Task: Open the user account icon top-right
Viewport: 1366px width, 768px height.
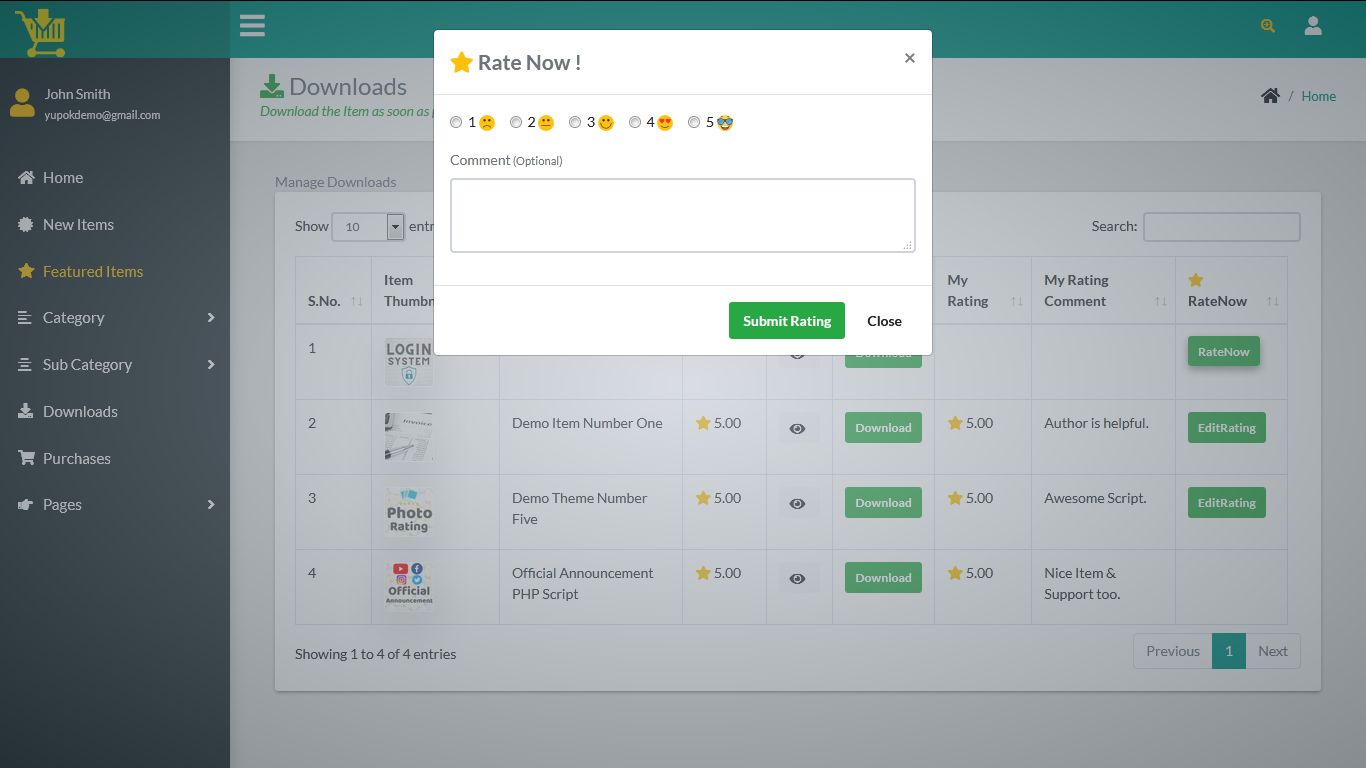Action: [x=1313, y=25]
